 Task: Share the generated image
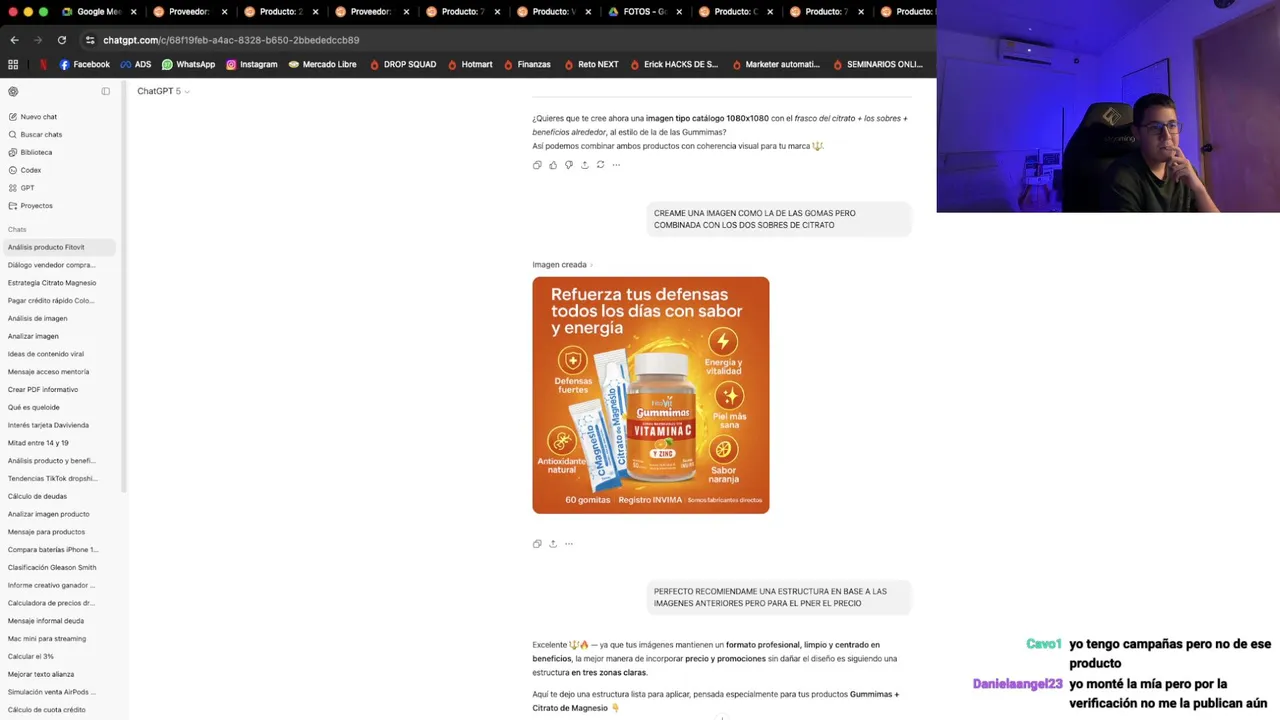coord(553,544)
